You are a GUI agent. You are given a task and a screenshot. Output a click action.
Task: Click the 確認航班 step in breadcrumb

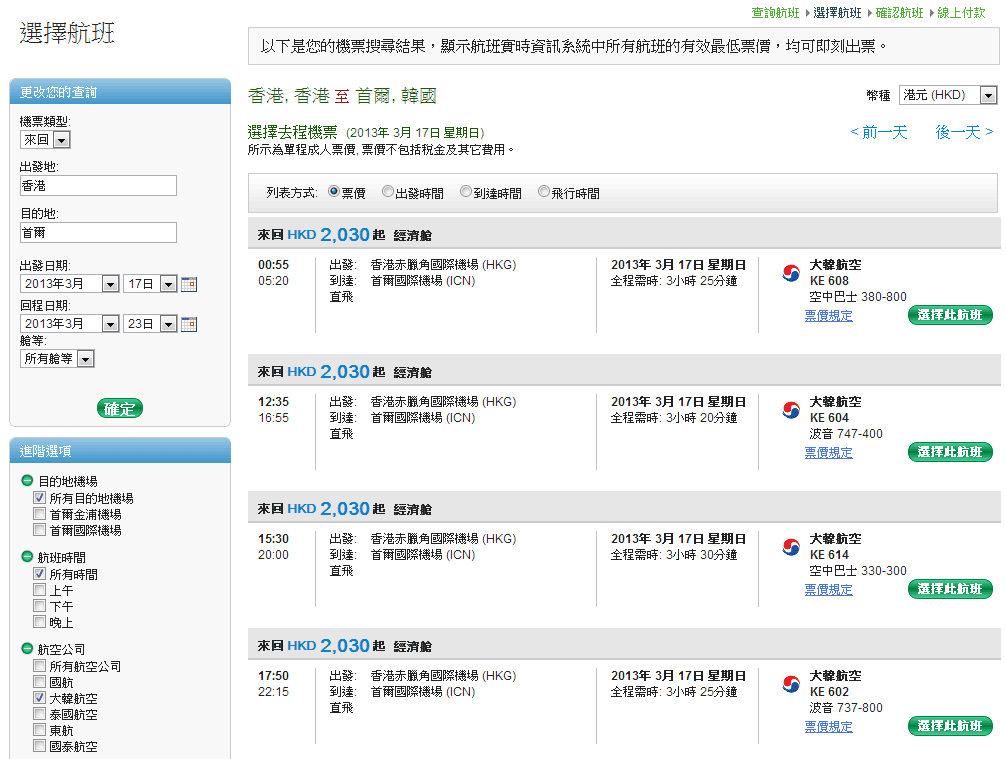coord(899,13)
